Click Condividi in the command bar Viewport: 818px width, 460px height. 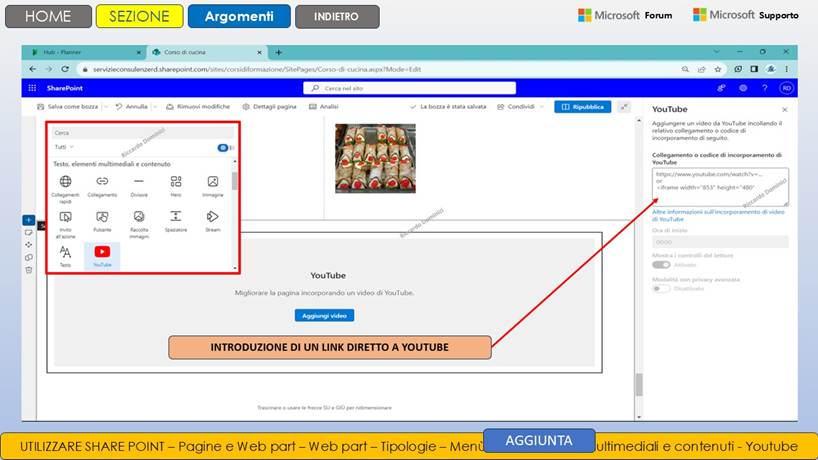(x=516, y=106)
